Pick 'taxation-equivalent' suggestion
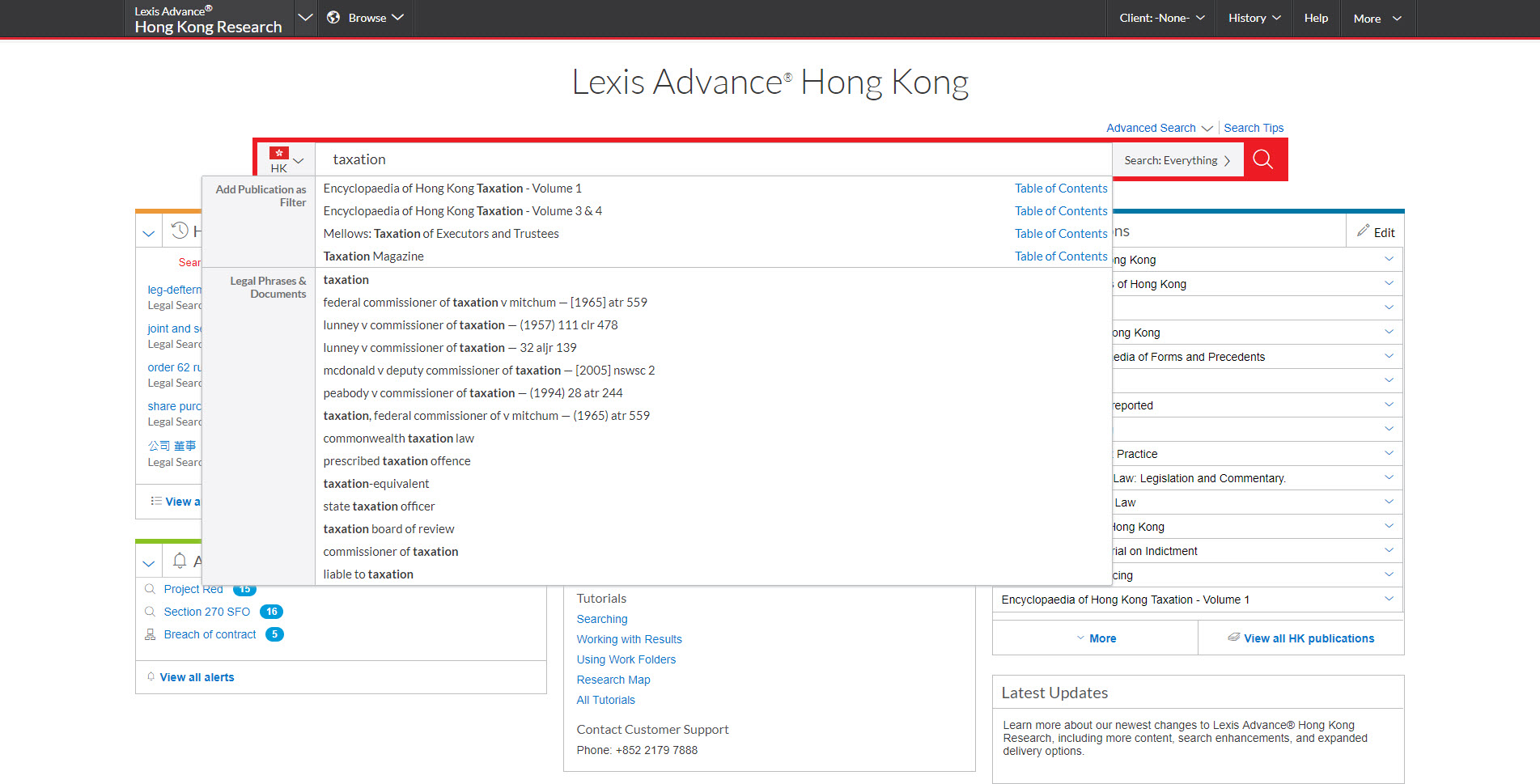 376,484
